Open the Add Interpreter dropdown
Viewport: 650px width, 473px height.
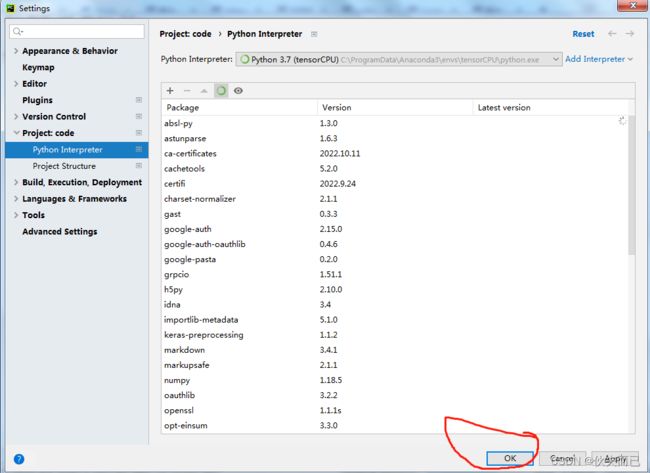(599, 59)
